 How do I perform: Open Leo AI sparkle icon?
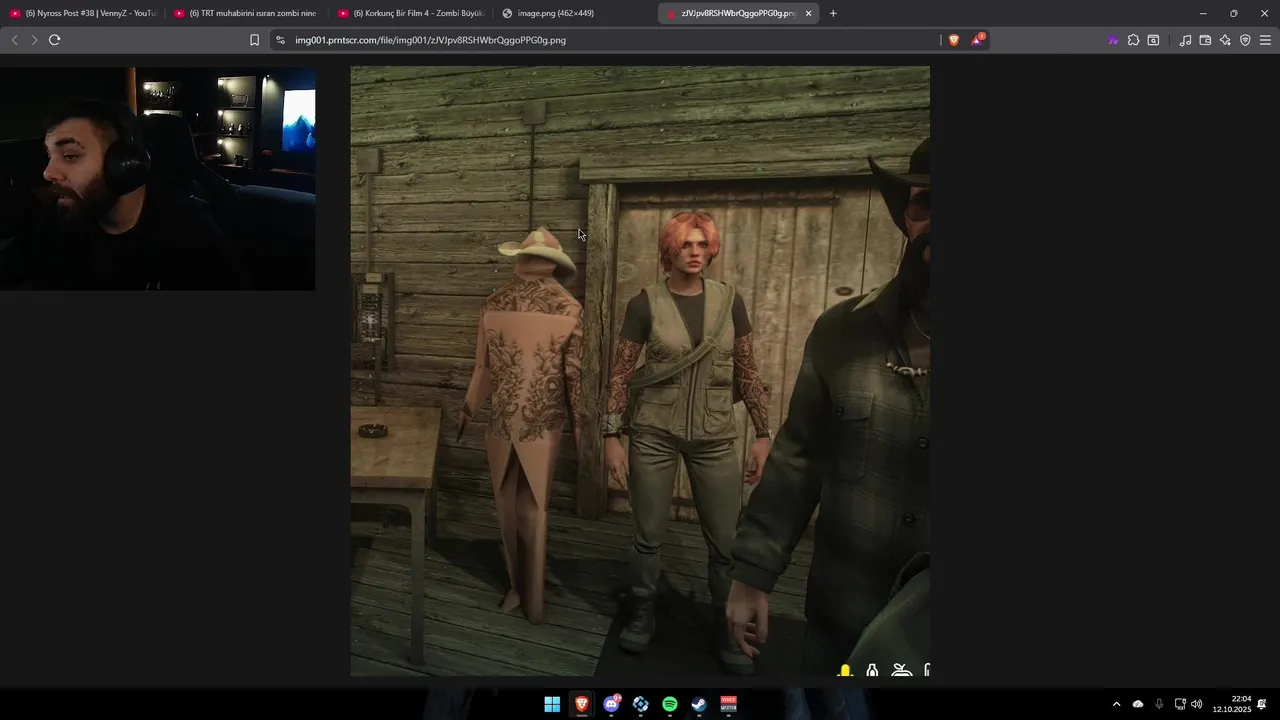click(1225, 40)
